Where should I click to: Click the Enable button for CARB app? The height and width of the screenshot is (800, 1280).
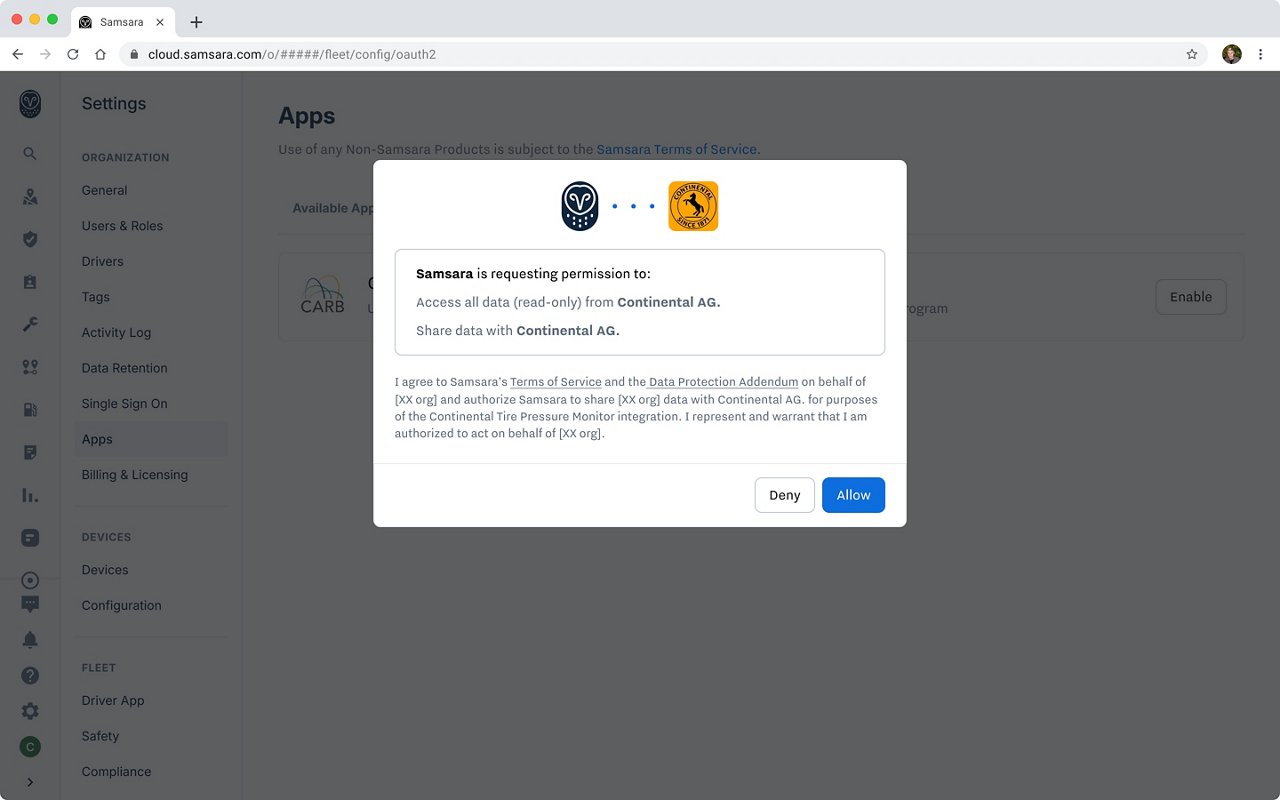1191,297
